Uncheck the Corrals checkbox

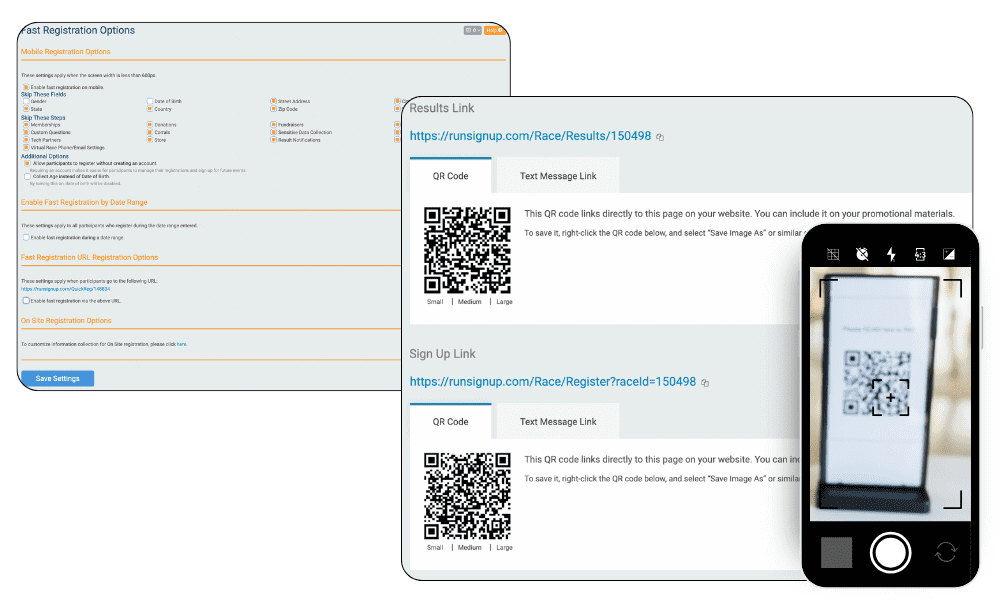tap(150, 132)
